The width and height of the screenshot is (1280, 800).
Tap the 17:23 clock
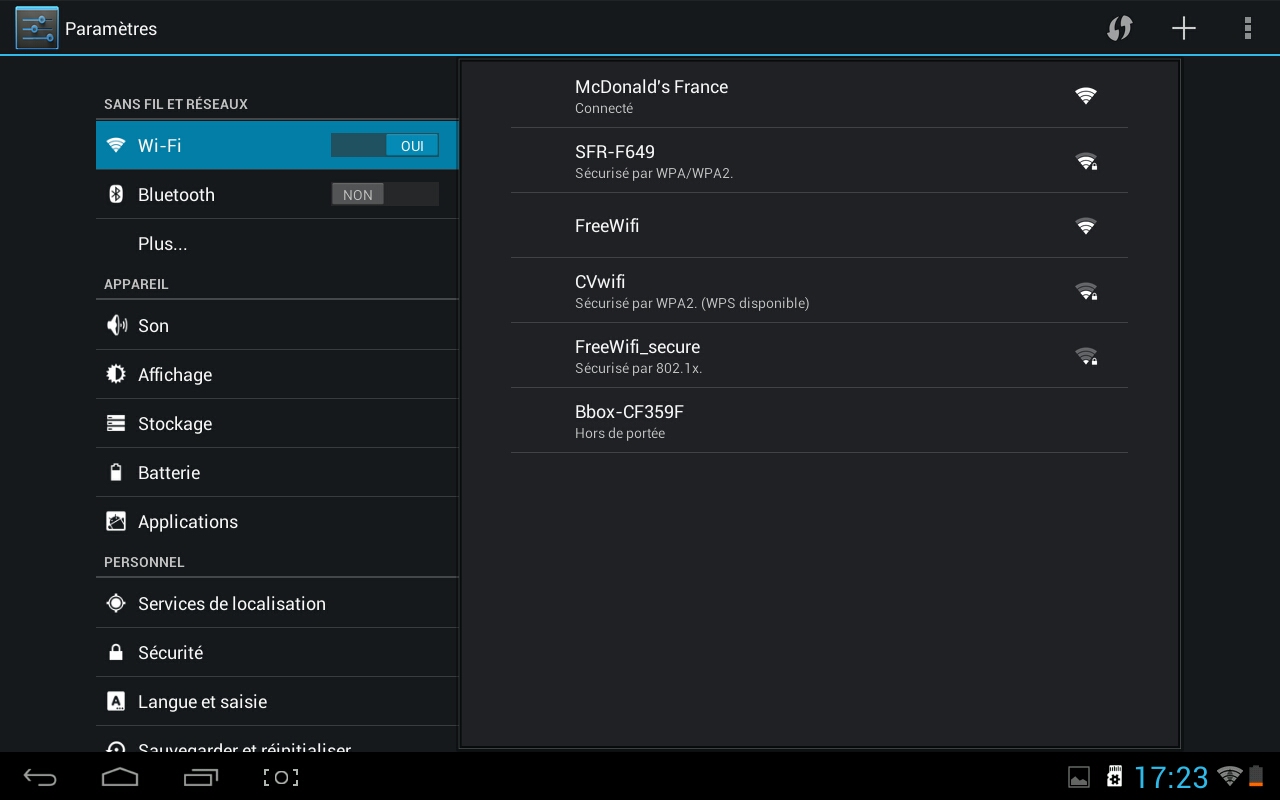(1171, 777)
